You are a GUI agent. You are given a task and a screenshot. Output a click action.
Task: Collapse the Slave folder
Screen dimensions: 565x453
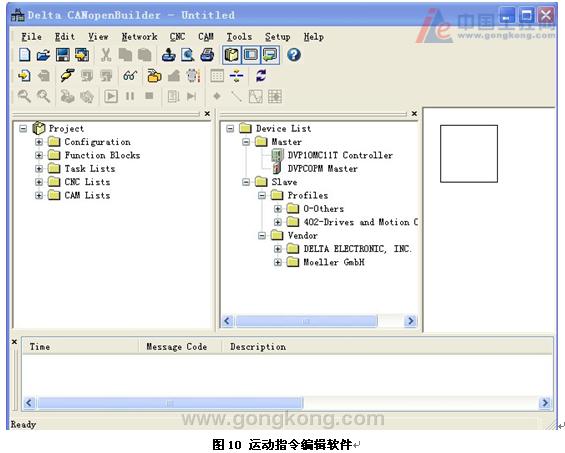point(246,182)
